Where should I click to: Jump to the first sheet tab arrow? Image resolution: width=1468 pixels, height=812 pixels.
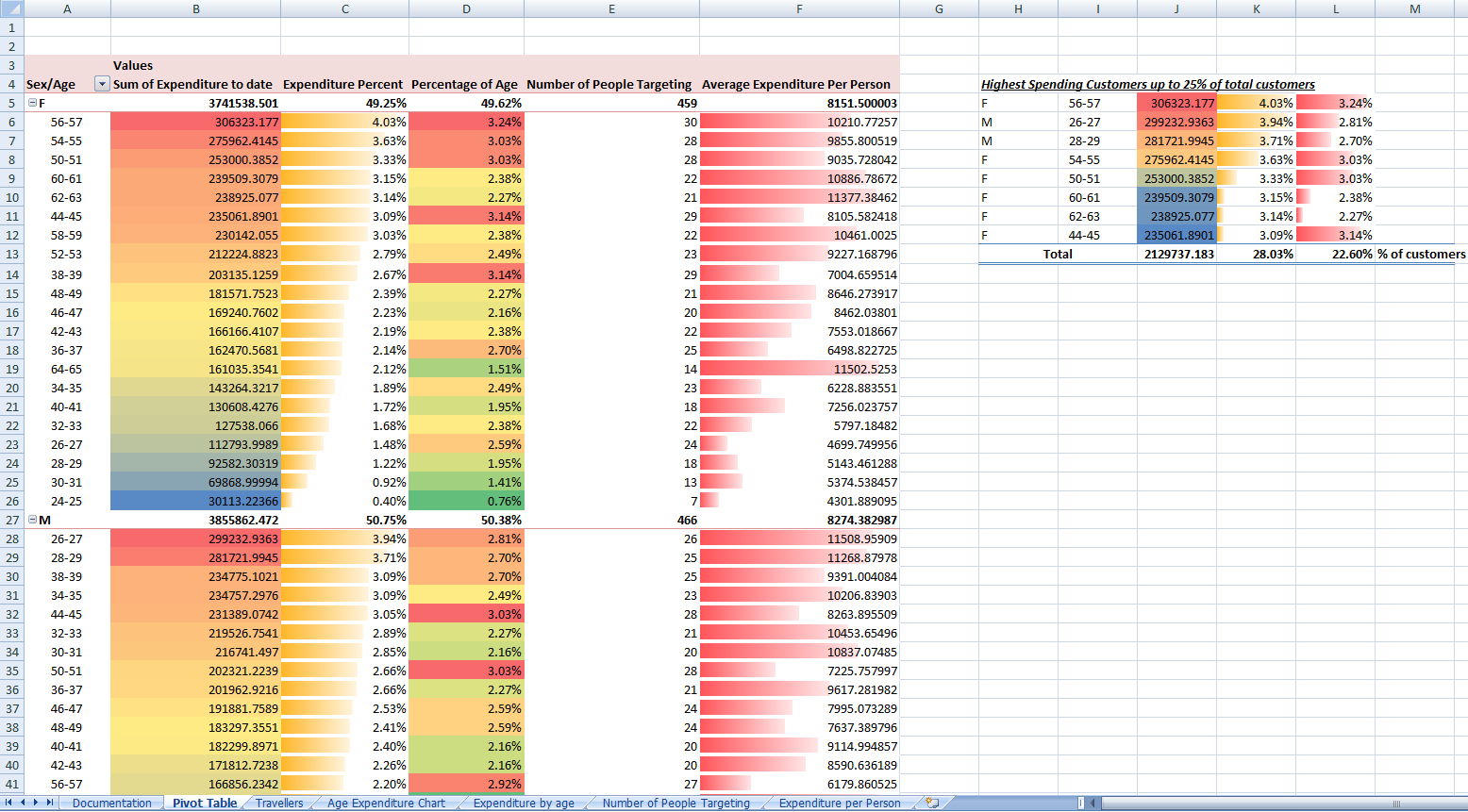(x=9, y=803)
